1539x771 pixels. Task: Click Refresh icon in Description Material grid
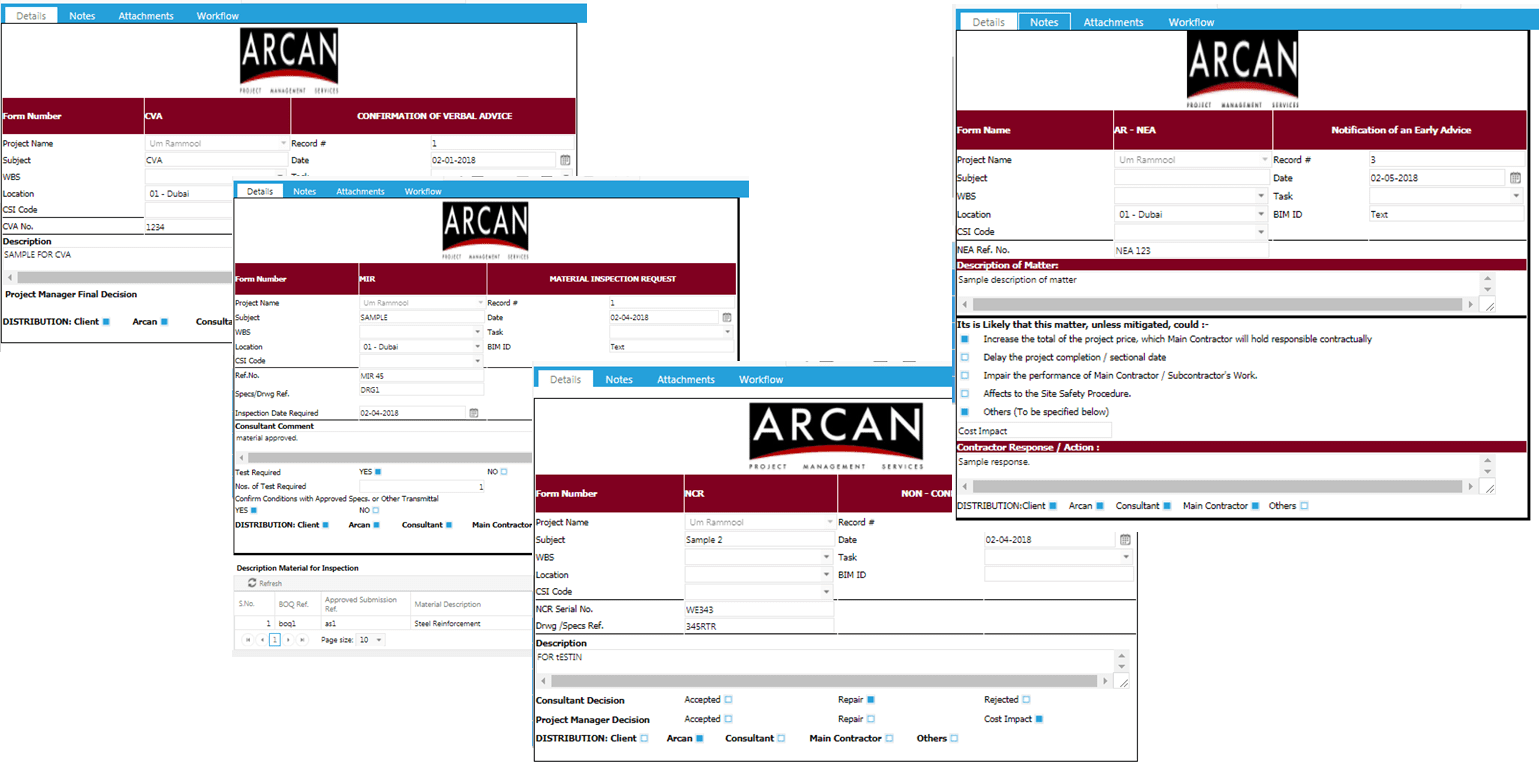coord(252,584)
